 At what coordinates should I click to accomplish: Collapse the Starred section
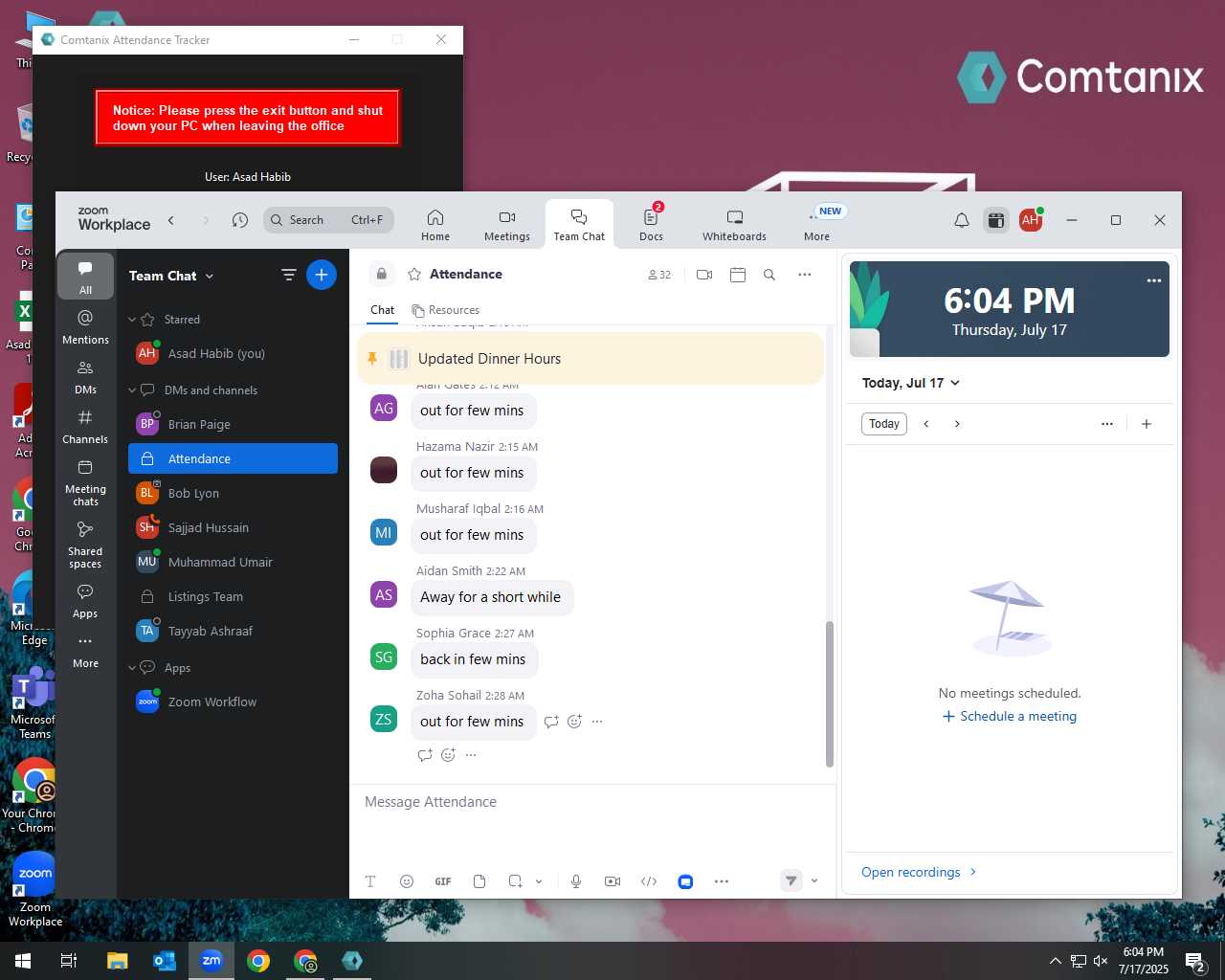(x=133, y=320)
